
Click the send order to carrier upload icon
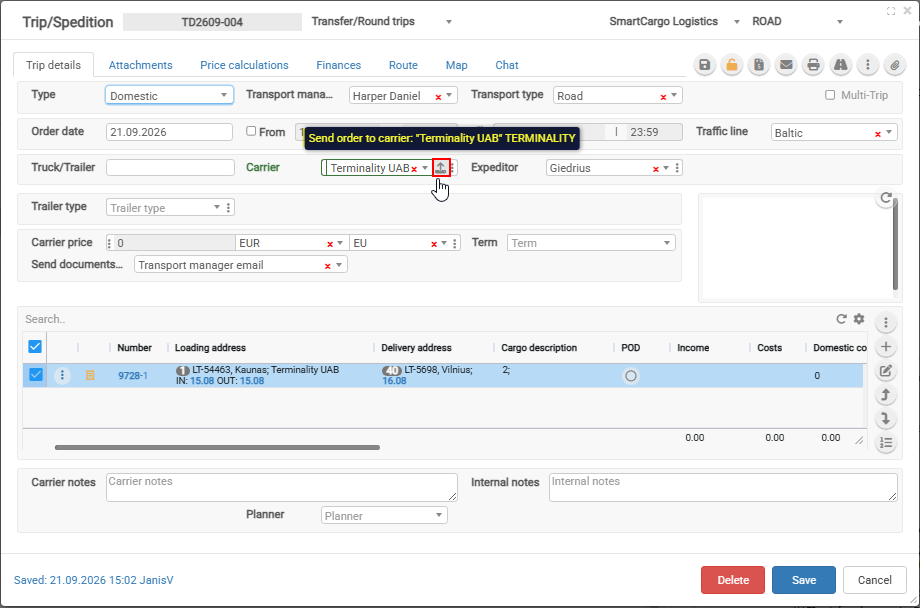coord(441,168)
